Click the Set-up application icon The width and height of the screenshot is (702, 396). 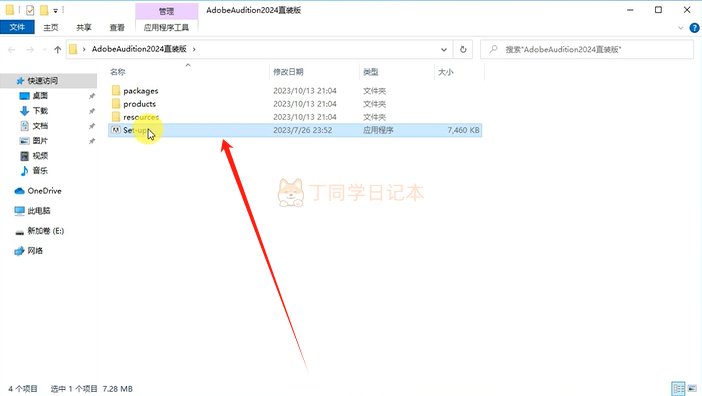pos(116,130)
